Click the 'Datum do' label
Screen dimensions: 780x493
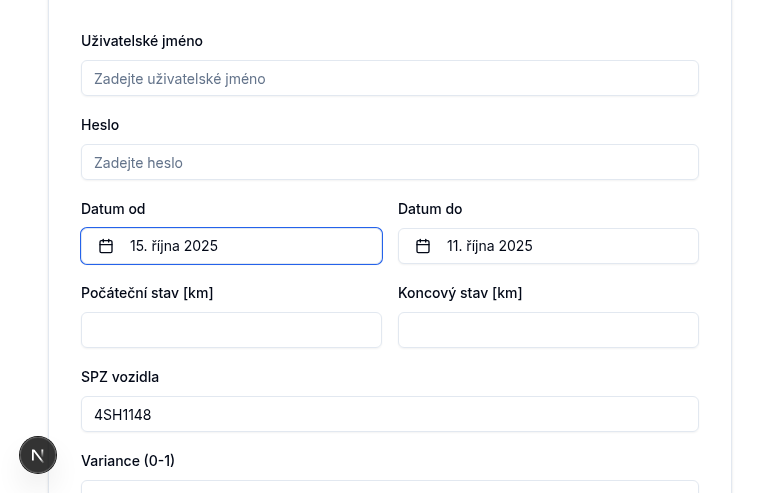click(x=430, y=209)
